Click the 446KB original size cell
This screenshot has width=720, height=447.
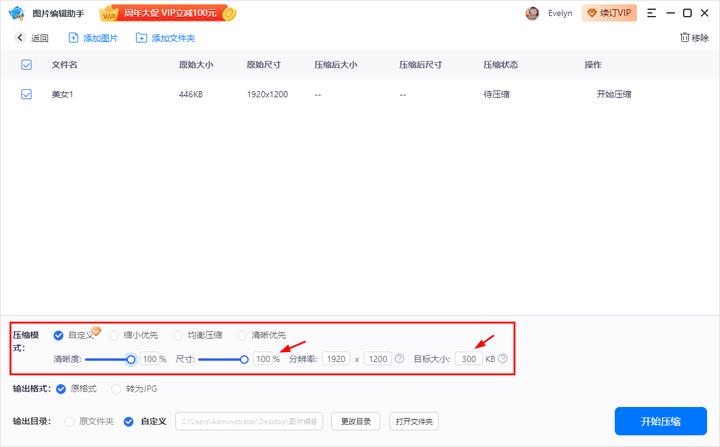[191, 94]
